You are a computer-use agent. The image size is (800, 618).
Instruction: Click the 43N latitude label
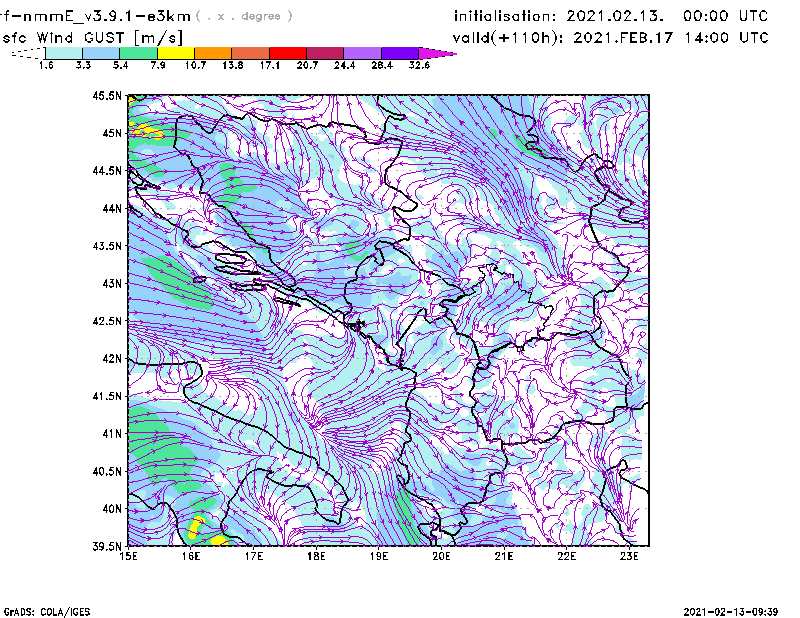click(112, 283)
